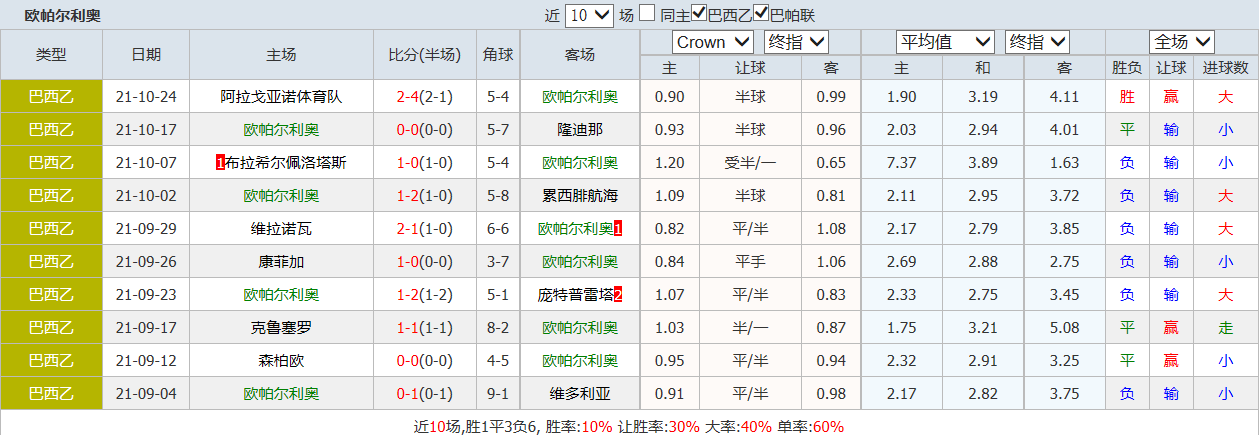Viewport: 1260px width, 435px height.
Task: Click the 日期 column header
Action: point(146,55)
